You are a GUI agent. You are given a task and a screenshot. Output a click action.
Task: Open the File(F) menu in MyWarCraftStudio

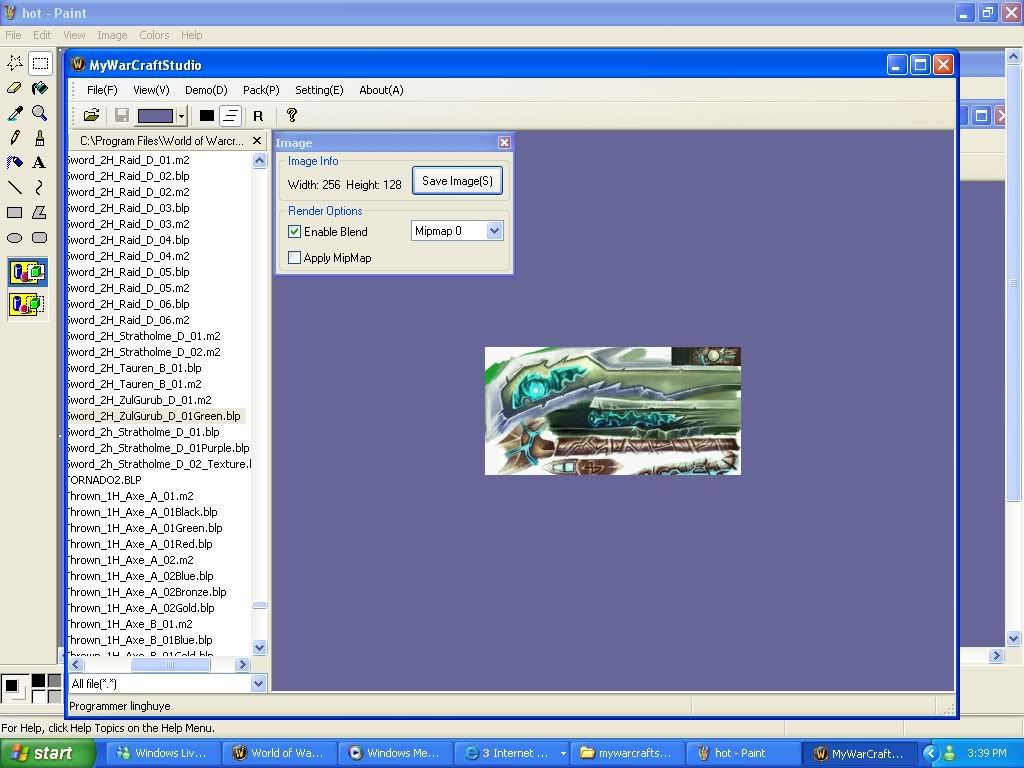[x=102, y=90]
